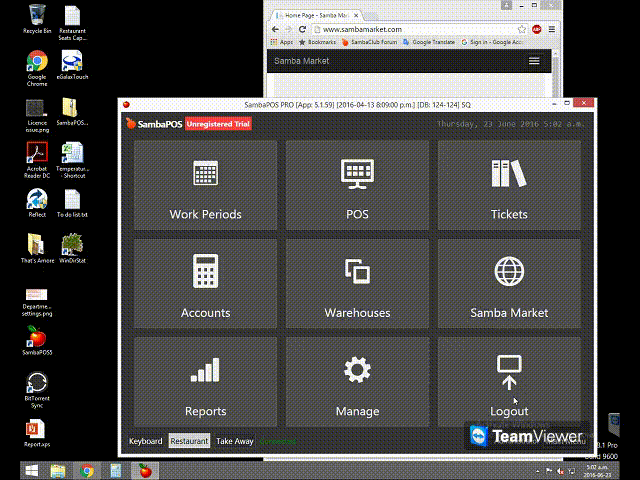Click the Chrome back arrow

click(x=275, y=29)
